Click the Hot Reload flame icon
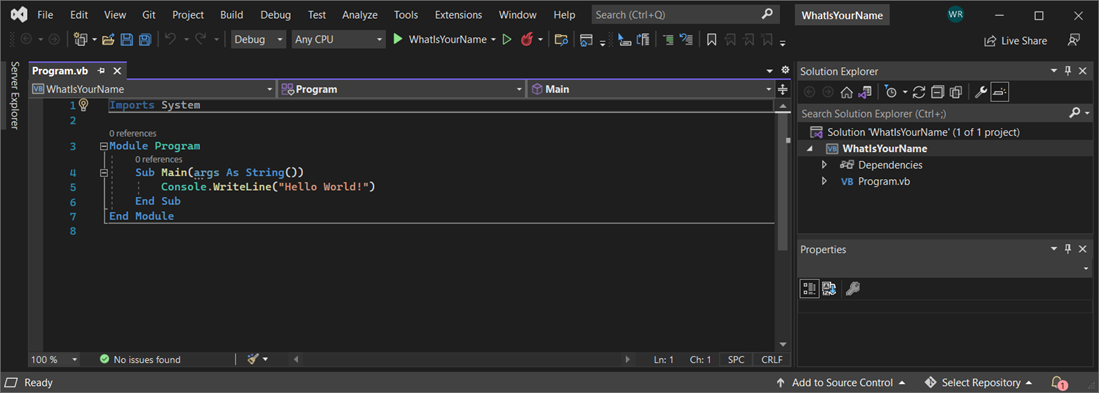1099x393 pixels. click(x=527, y=39)
